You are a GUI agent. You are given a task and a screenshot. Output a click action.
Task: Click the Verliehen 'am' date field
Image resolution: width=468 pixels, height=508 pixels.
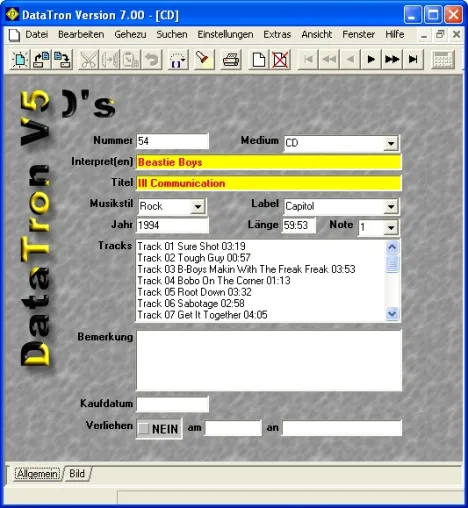click(x=233, y=428)
